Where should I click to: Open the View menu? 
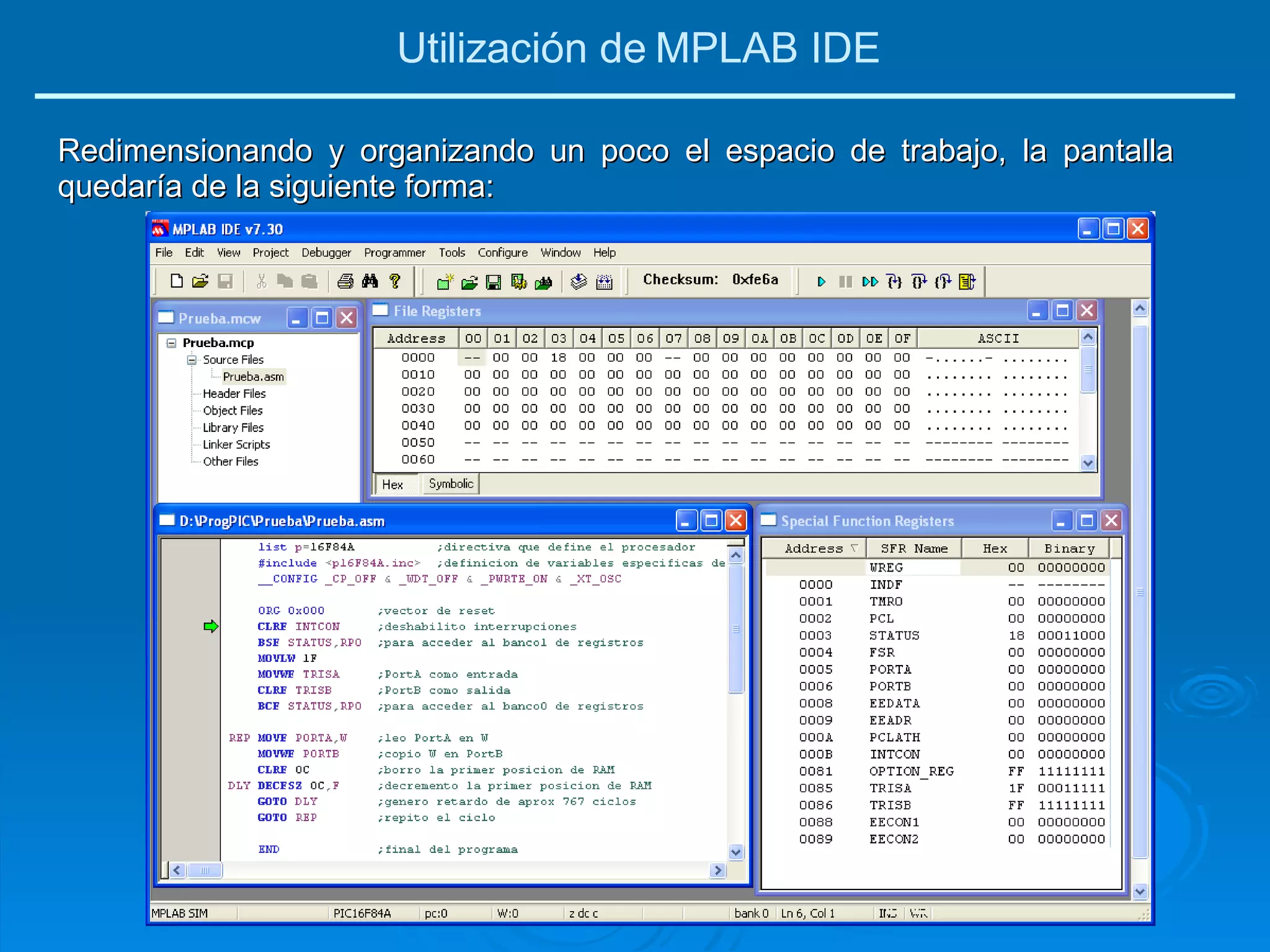(228, 252)
